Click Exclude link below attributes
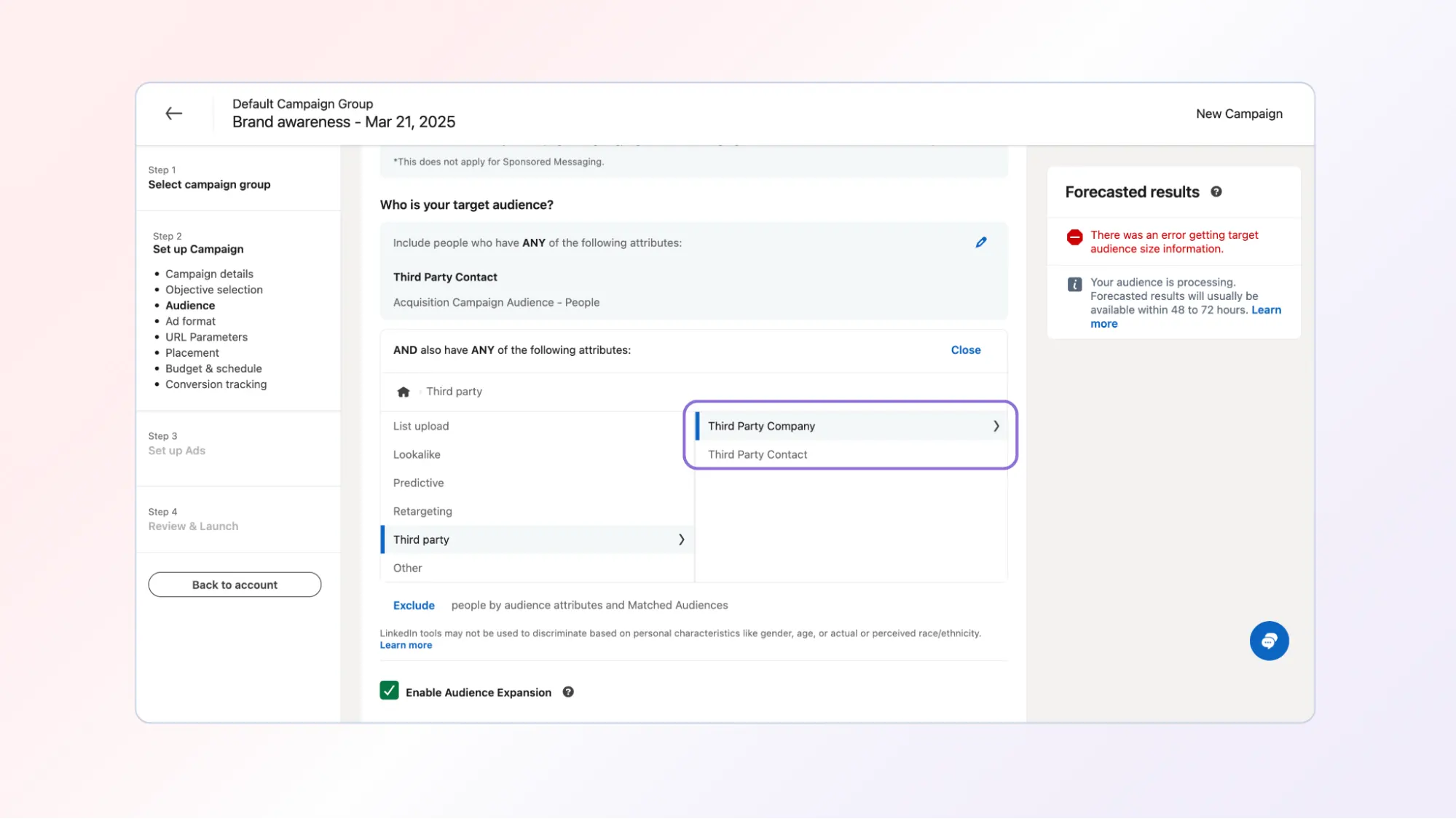 point(414,606)
